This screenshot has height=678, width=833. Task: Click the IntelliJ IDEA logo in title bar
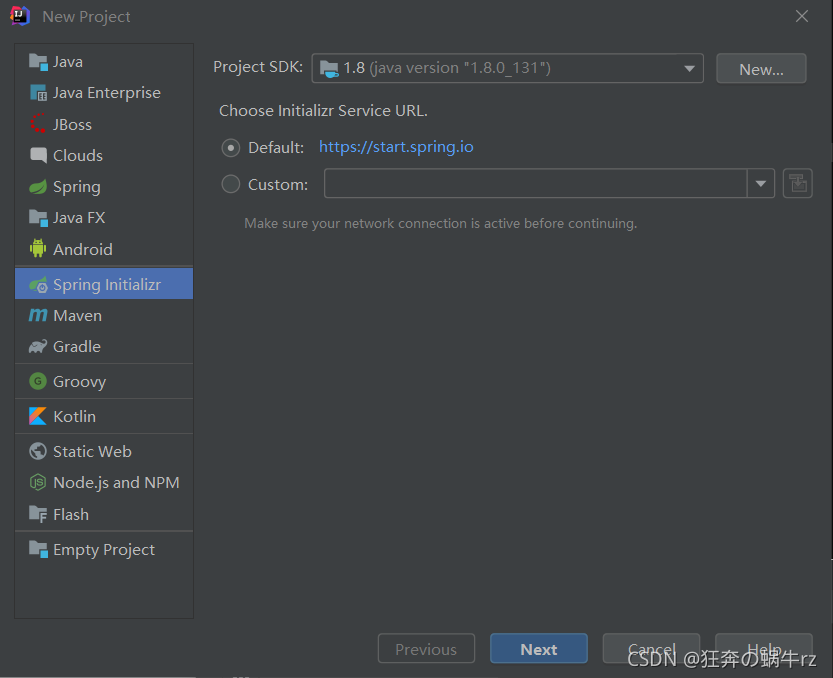(x=20, y=15)
